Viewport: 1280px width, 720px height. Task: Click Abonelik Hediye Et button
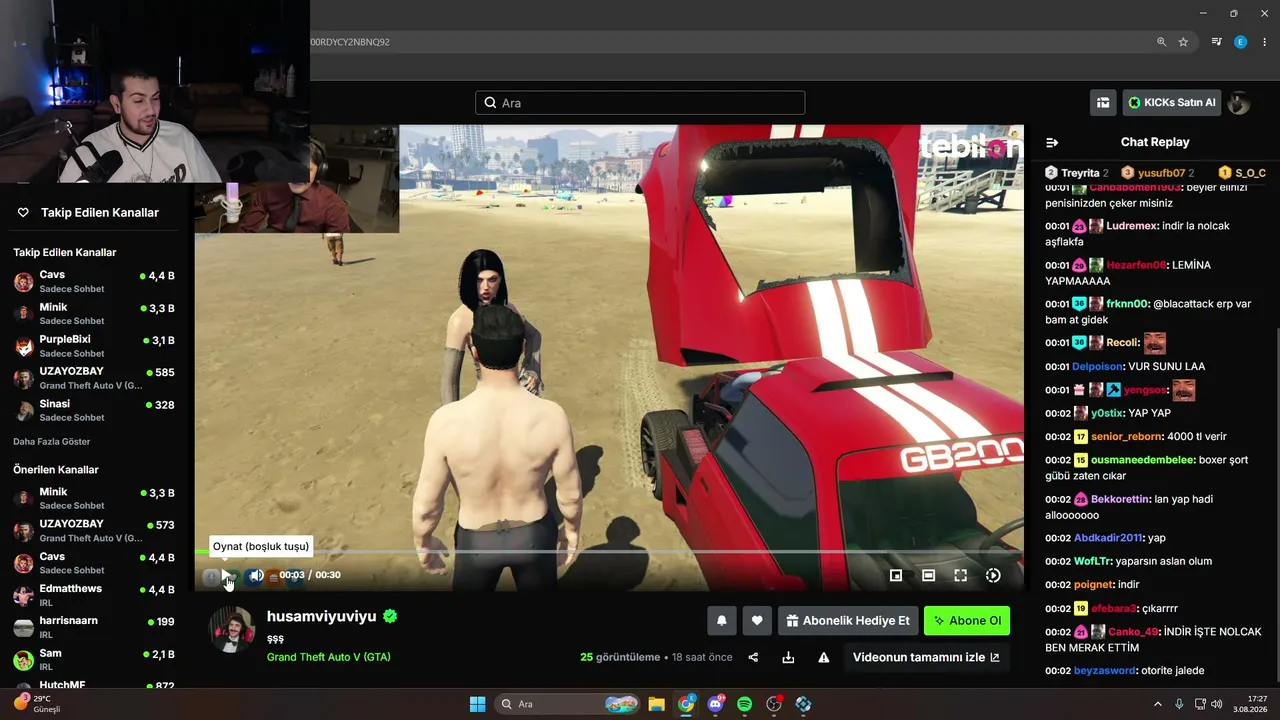[x=848, y=621]
